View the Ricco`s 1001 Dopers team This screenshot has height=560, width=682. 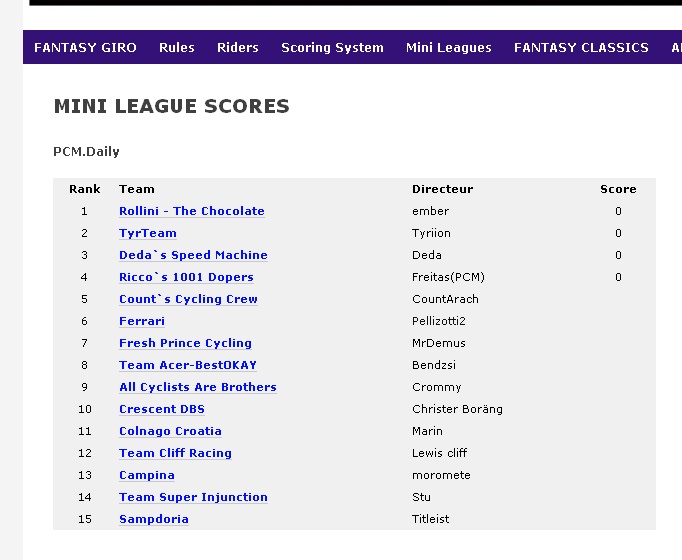click(x=186, y=277)
